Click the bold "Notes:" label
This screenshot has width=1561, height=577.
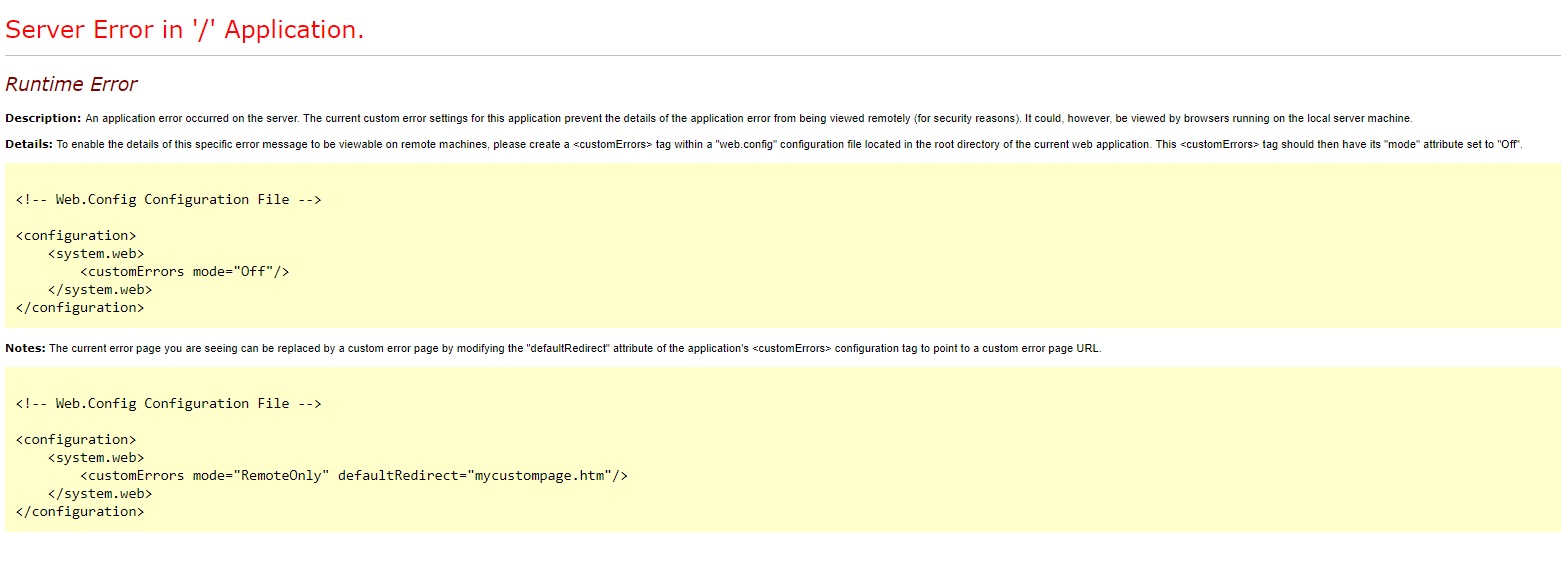25,348
